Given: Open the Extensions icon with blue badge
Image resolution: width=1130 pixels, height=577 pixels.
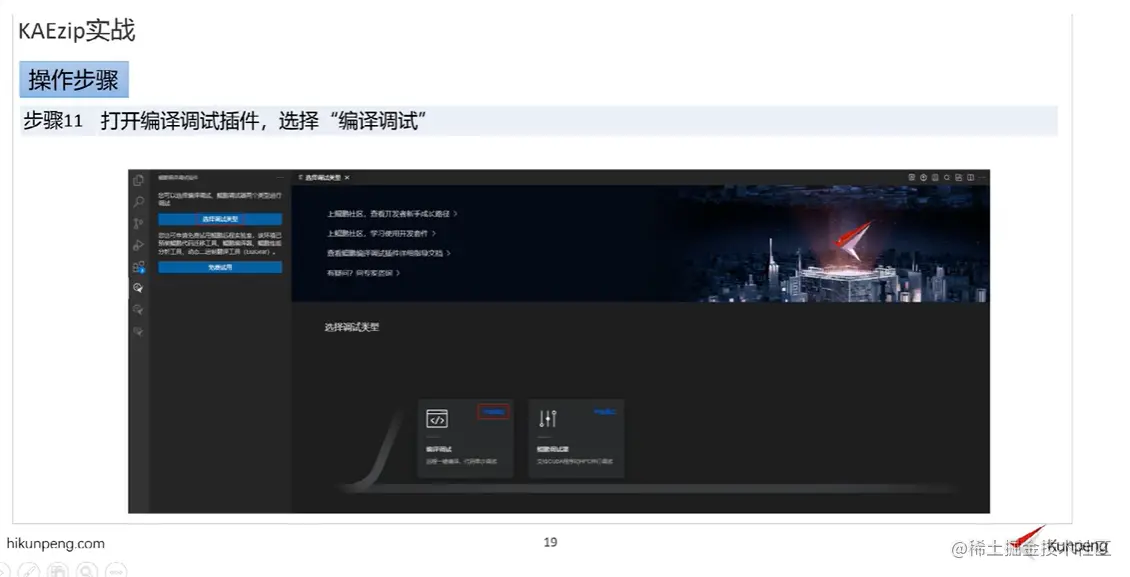Looking at the screenshot, I should coord(138,267).
